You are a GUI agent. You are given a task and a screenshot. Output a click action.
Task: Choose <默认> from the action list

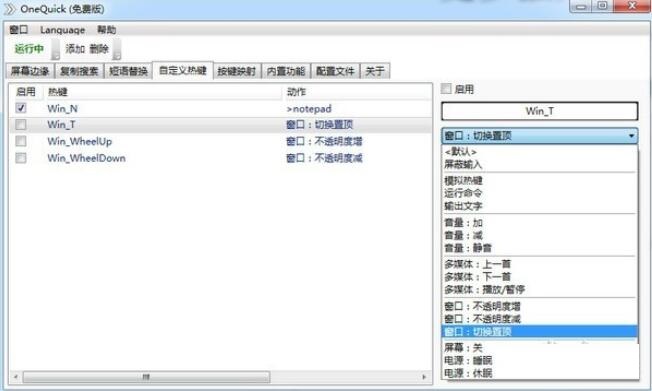click(x=539, y=151)
